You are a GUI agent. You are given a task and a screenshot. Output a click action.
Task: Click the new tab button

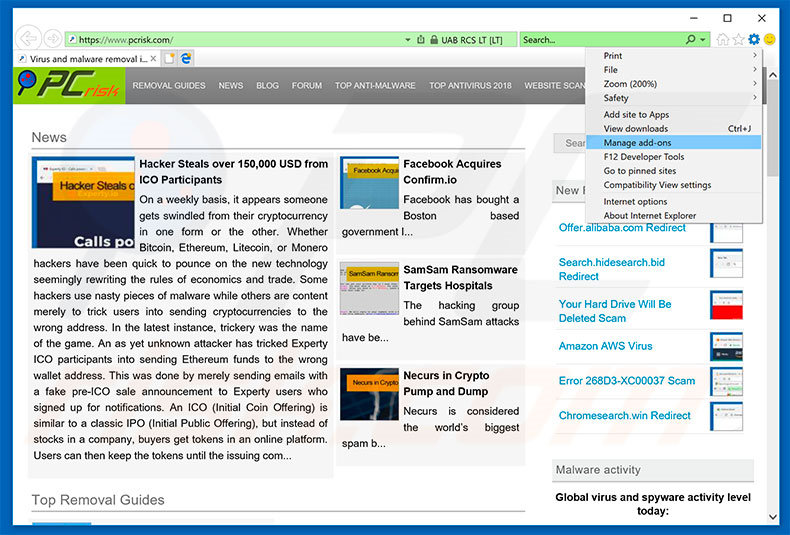tap(170, 58)
